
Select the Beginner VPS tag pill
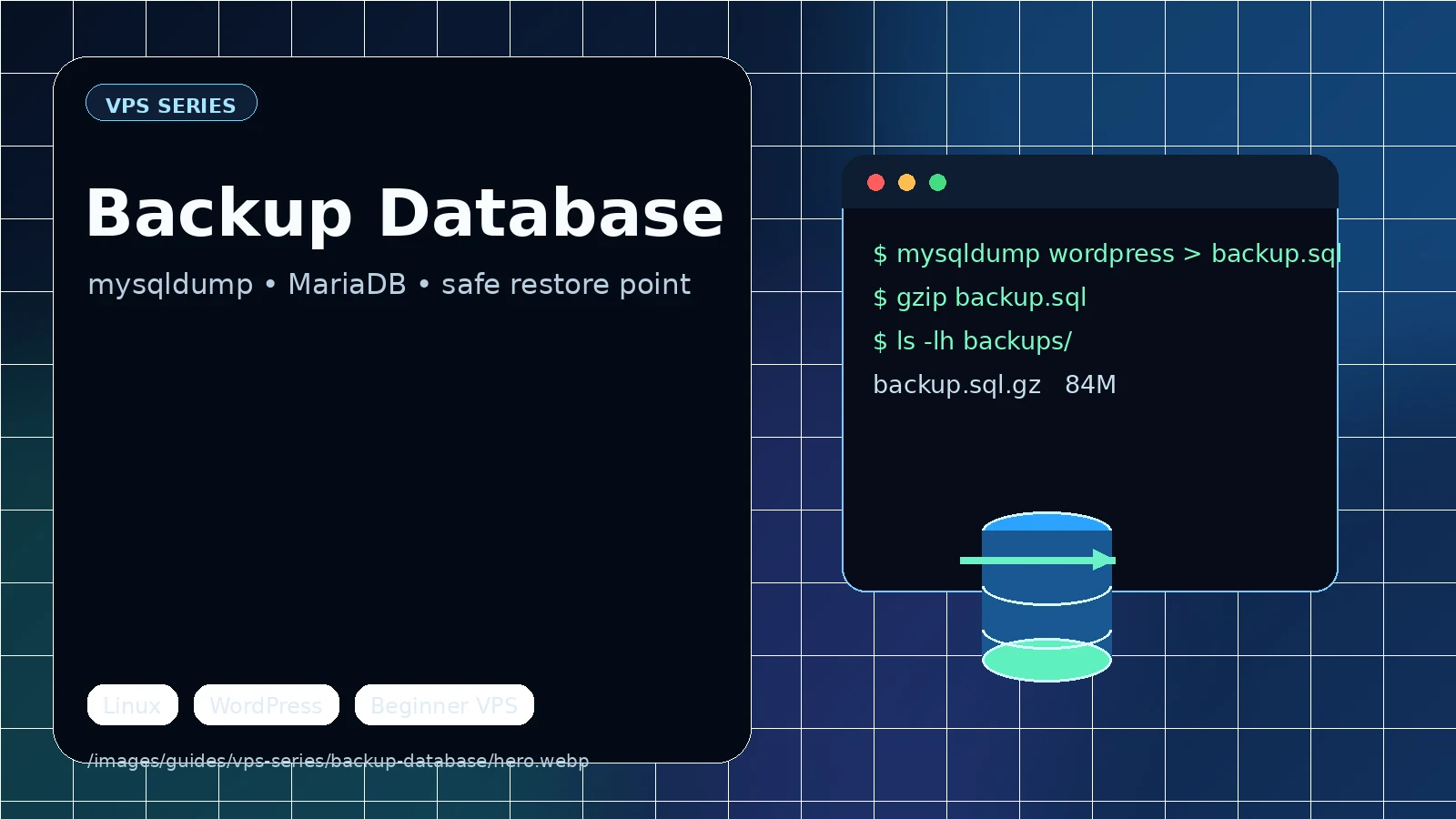pyautogui.click(x=444, y=705)
